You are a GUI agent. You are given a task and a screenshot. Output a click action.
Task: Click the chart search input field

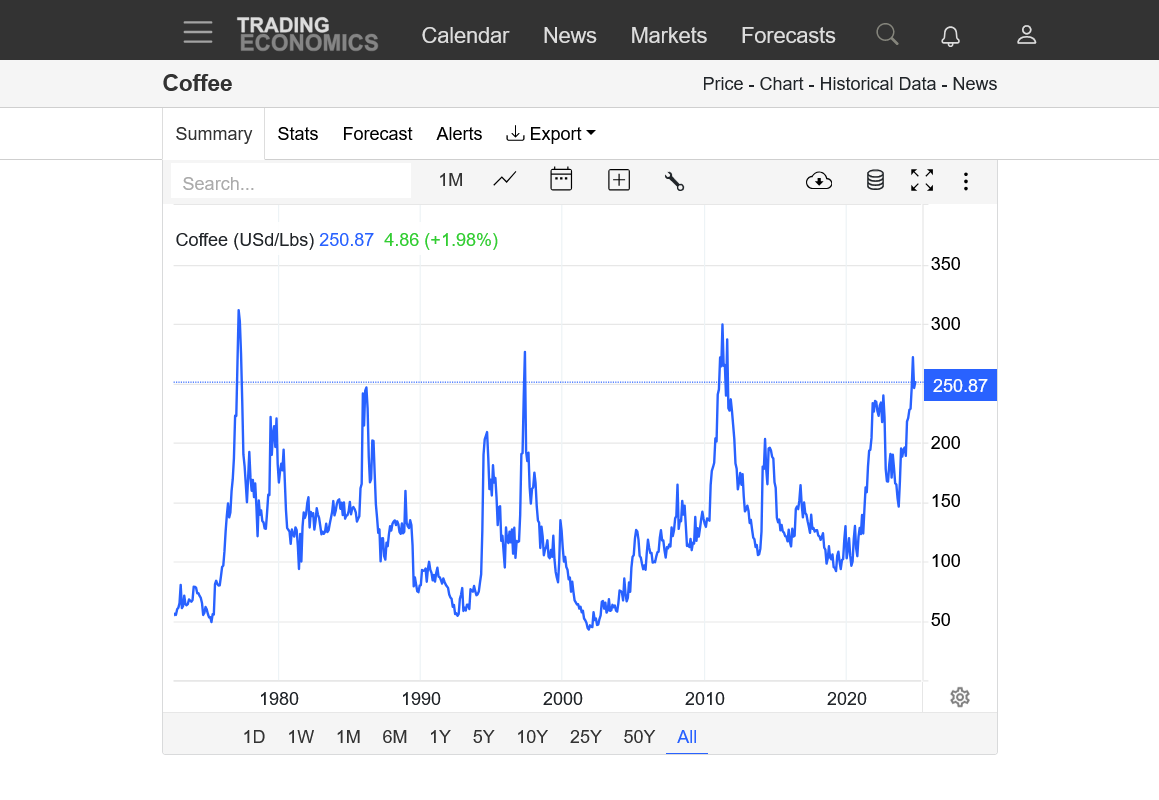(x=291, y=183)
